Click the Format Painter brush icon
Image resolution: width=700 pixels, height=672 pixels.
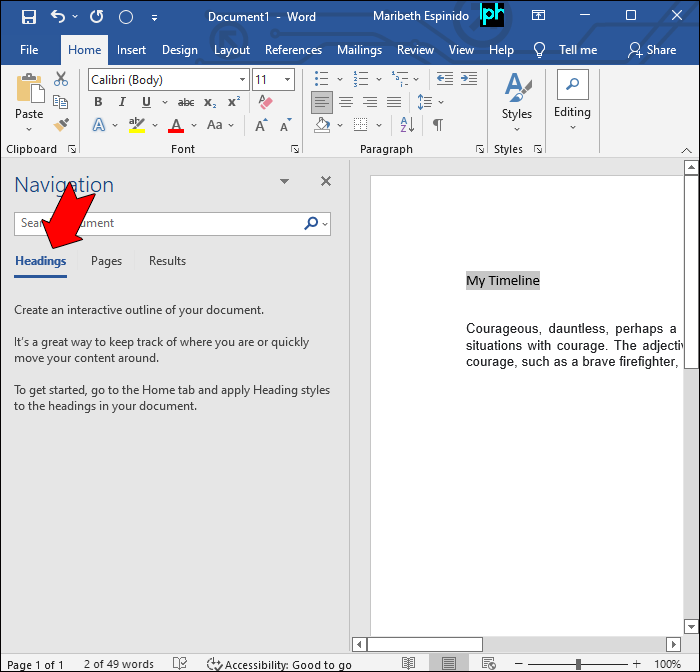61,125
